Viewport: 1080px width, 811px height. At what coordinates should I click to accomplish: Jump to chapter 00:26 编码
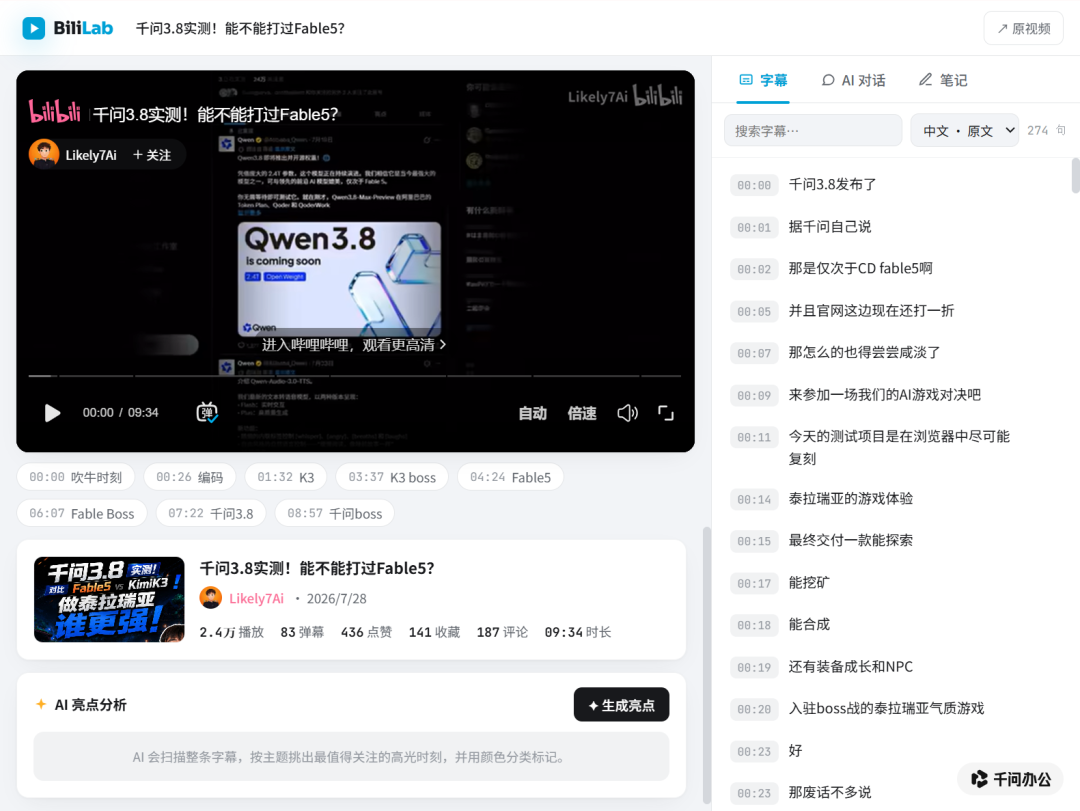[x=189, y=477]
